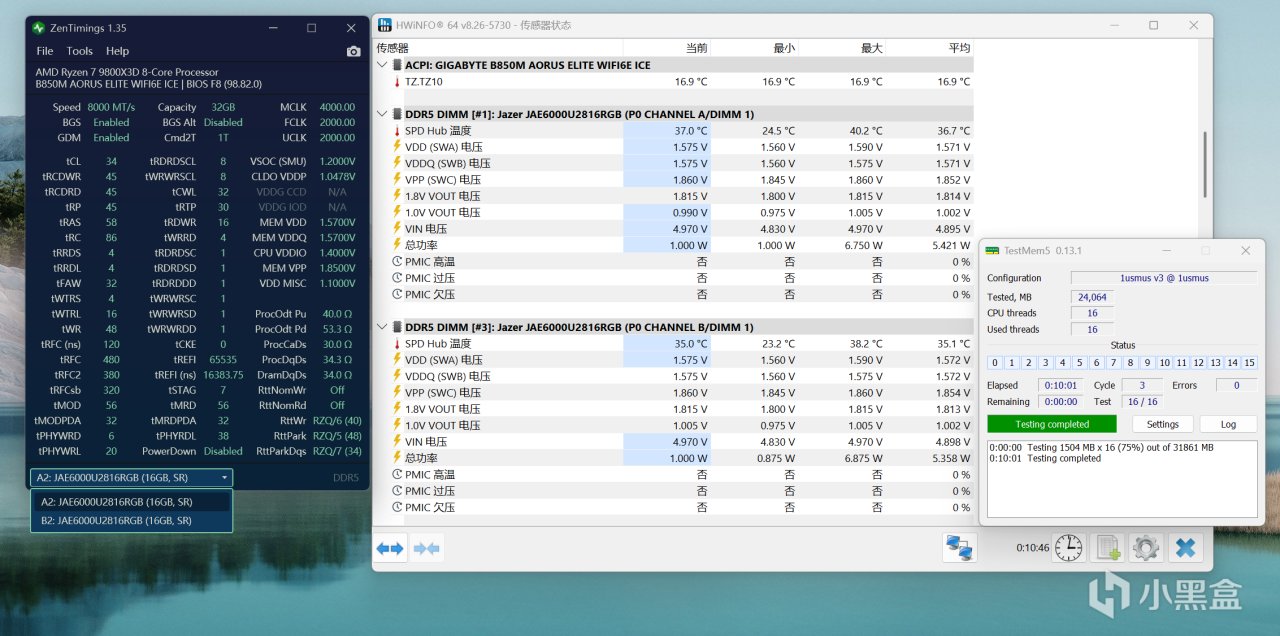
Task: Open HWiNFO sensor settings gear icon
Action: click(1145, 547)
